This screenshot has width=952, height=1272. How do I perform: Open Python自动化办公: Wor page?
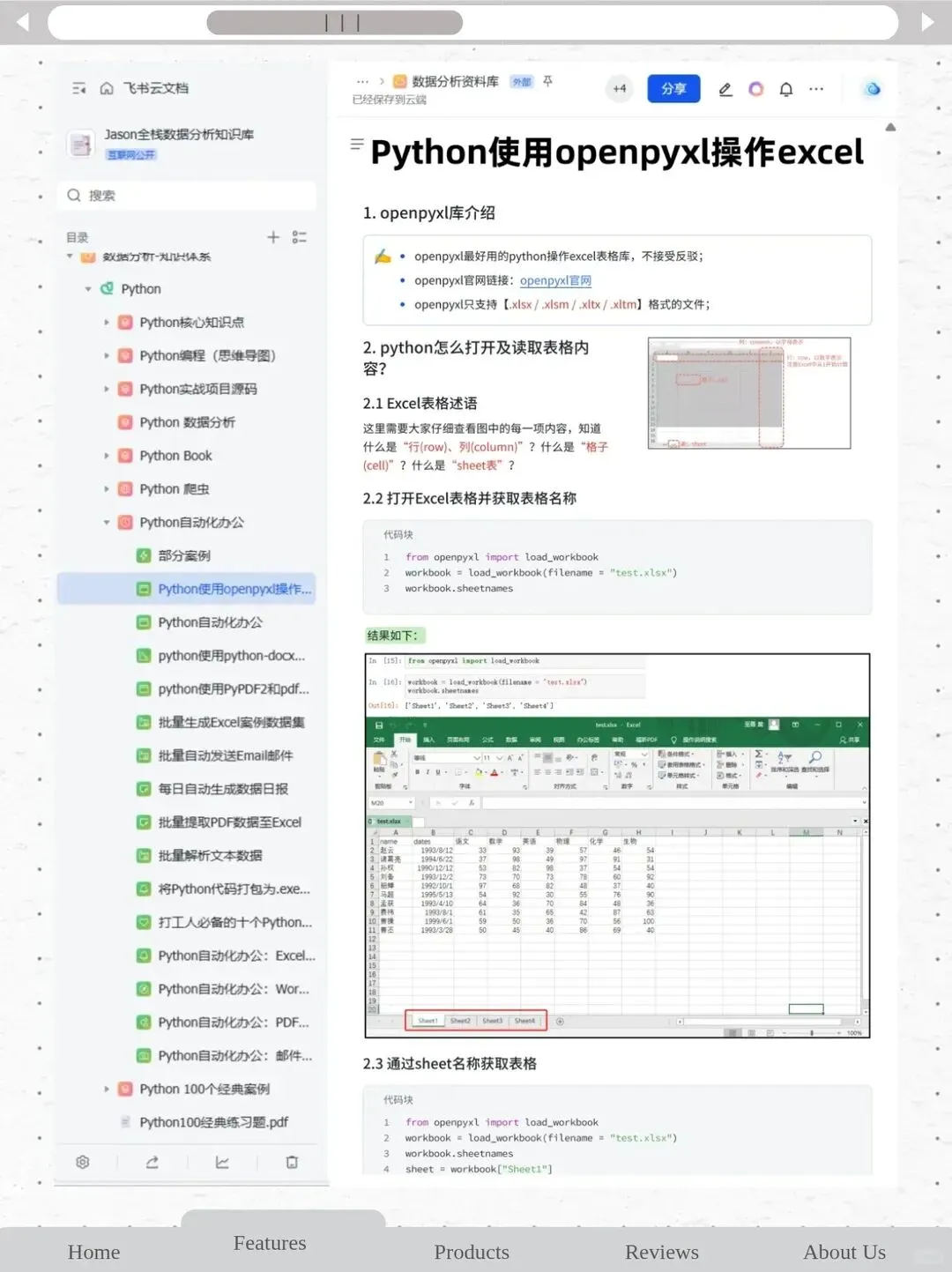pyautogui.click(x=234, y=989)
